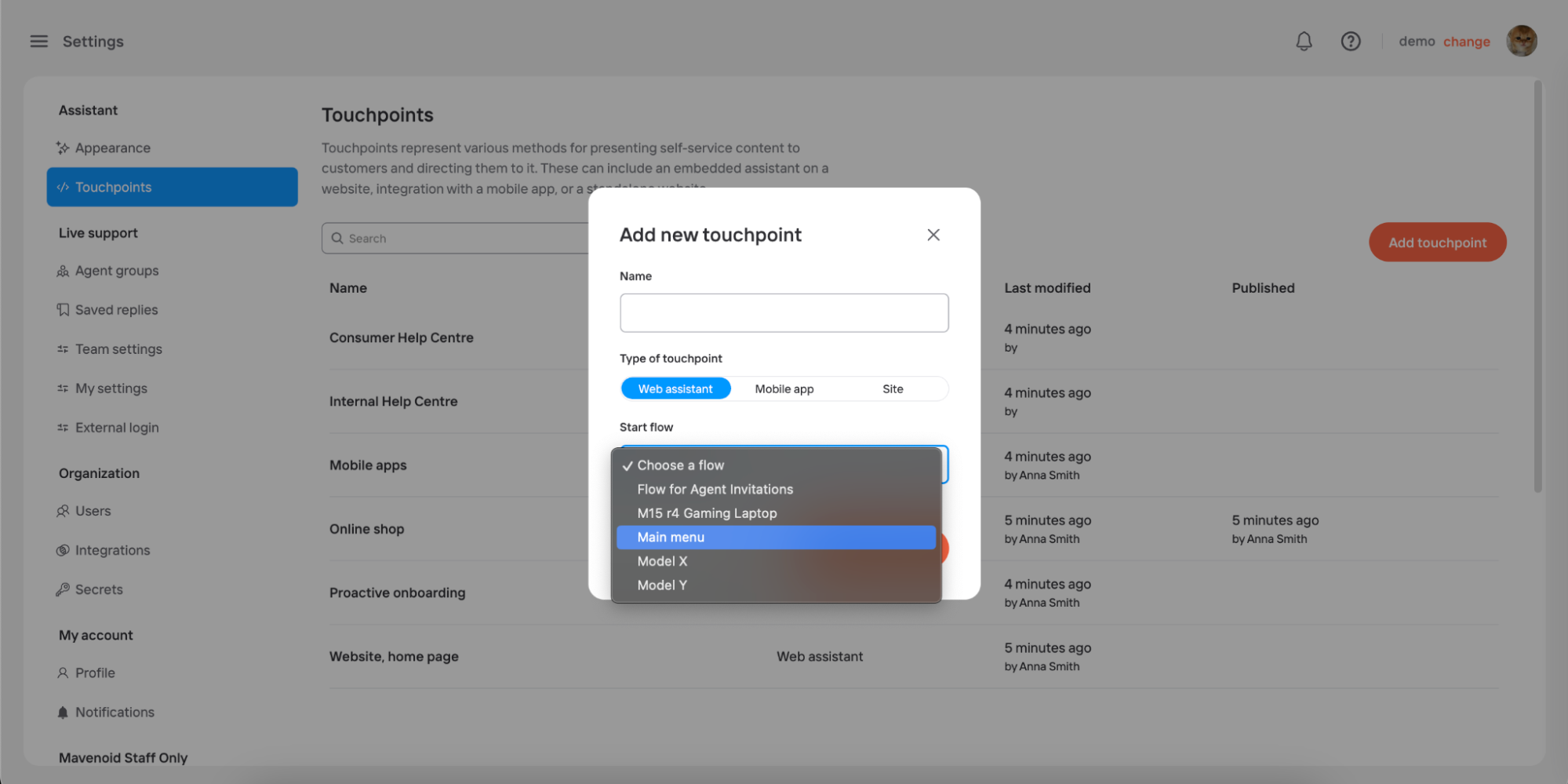Click the Touchpoints code icon in sidebar

tap(63, 187)
